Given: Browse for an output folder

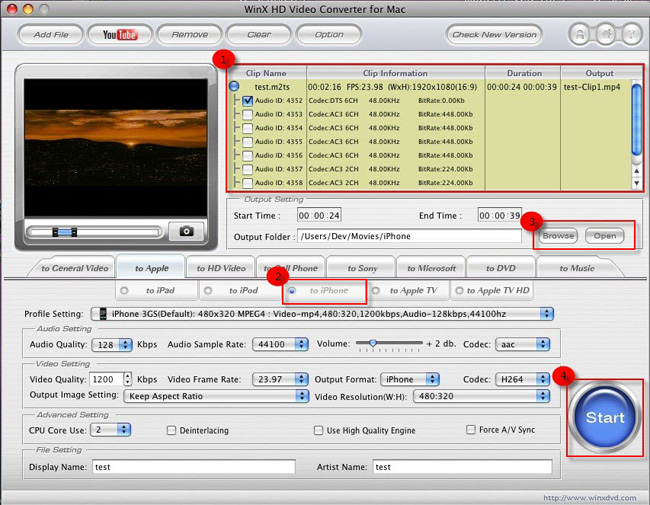Looking at the screenshot, I should (x=558, y=236).
